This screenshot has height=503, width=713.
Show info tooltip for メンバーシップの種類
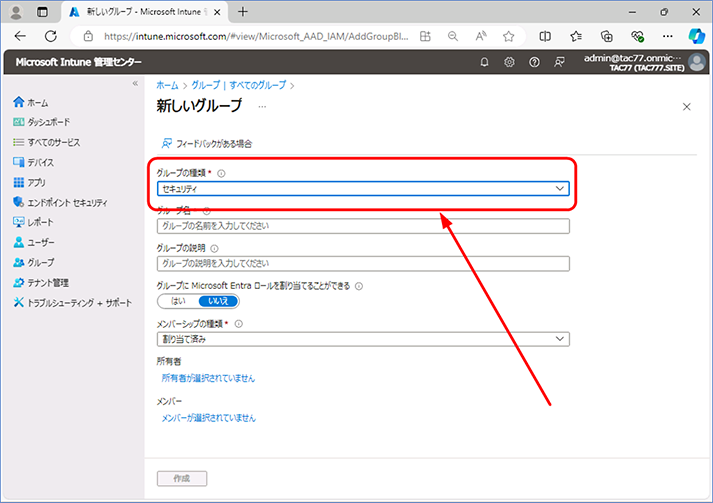pyautogui.click(x=238, y=324)
